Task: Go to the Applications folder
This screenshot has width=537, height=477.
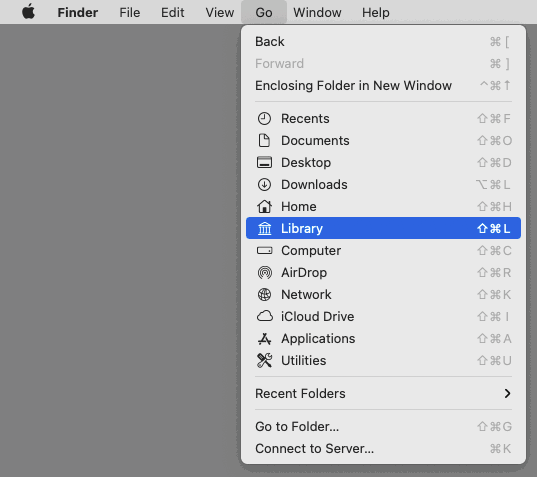Action: (383, 339)
